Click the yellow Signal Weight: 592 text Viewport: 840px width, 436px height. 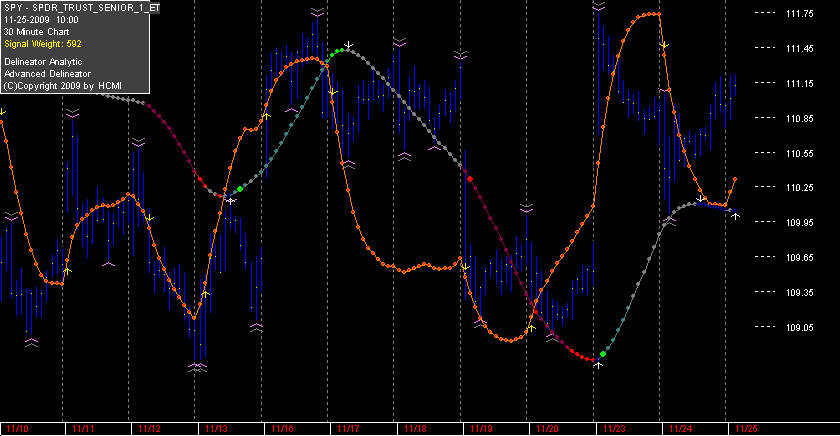pyautogui.click(x=43, y=44)
